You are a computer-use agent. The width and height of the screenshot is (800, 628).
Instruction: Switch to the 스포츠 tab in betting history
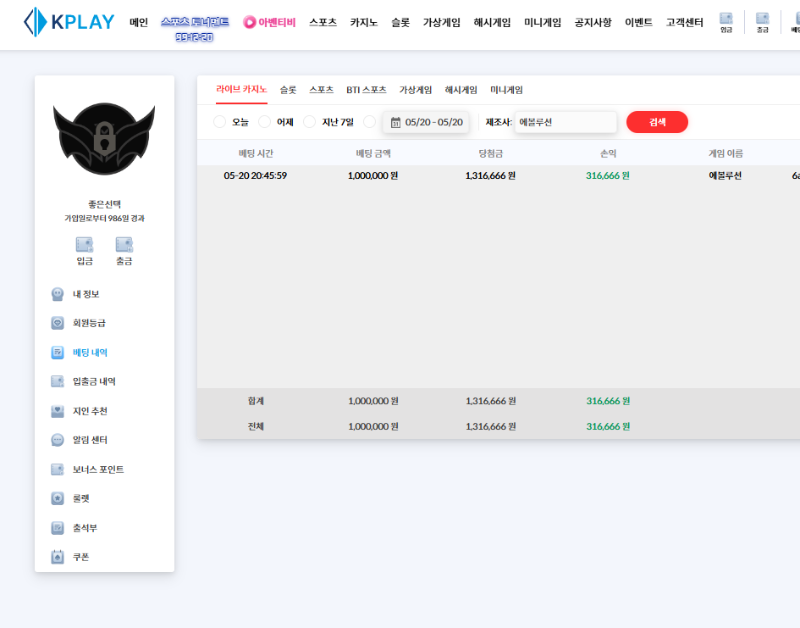point(321,90)
